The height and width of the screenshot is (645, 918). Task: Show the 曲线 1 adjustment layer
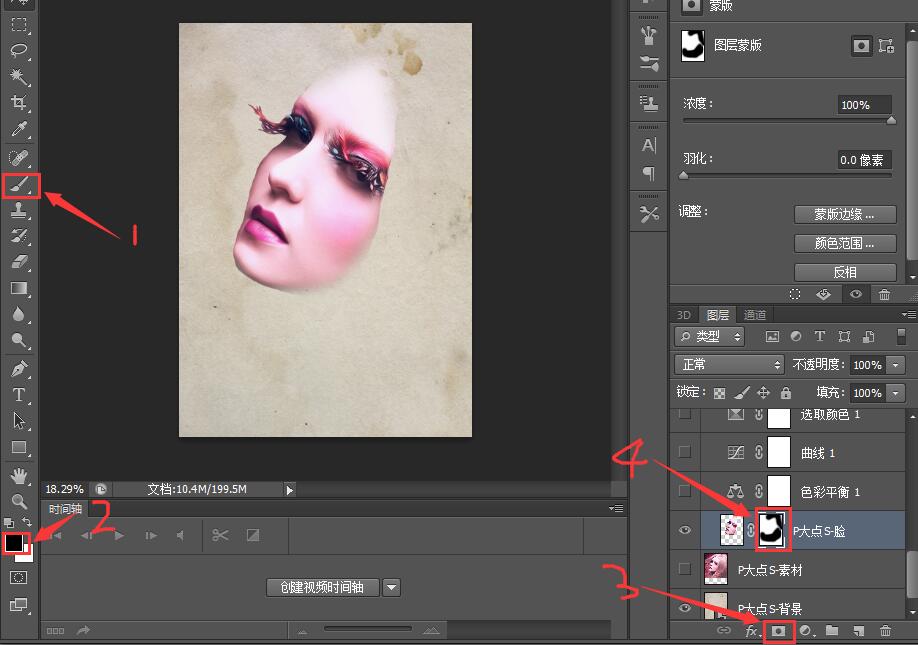(x=684, y=452)
